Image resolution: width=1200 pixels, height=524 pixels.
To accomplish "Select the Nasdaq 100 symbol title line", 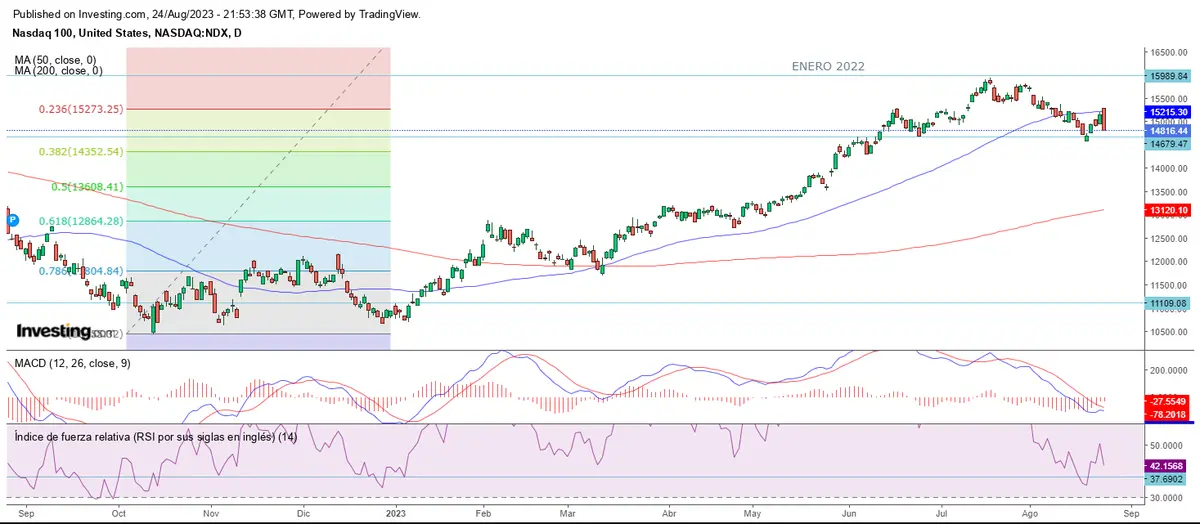I will coord(129,33).
